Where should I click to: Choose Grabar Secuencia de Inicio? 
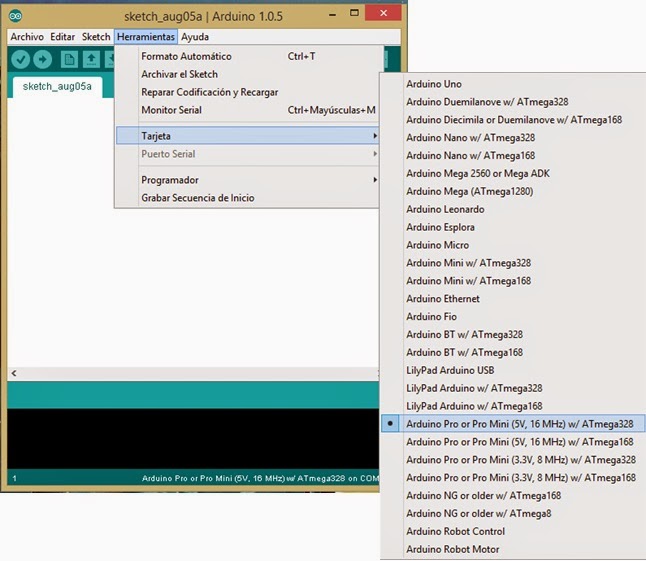pyautogui.click(x=247, y=198)
